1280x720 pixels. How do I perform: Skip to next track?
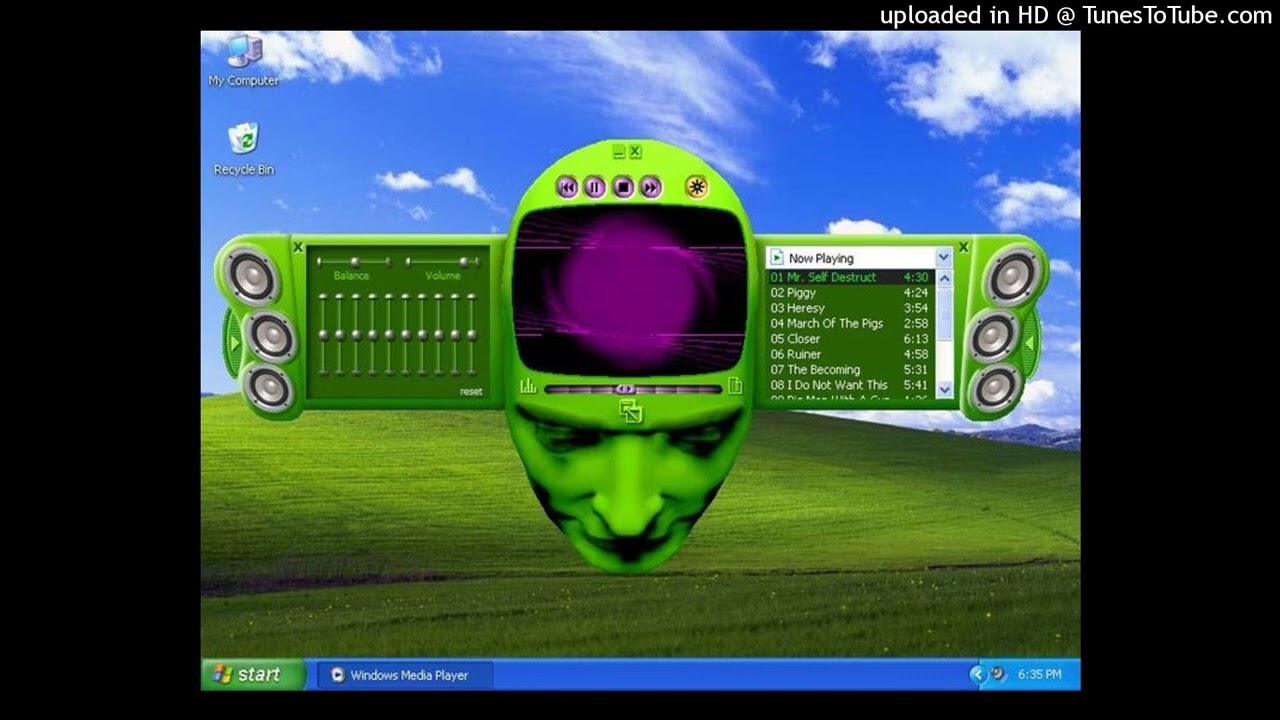pyautogui.click(x=650, y=187)
